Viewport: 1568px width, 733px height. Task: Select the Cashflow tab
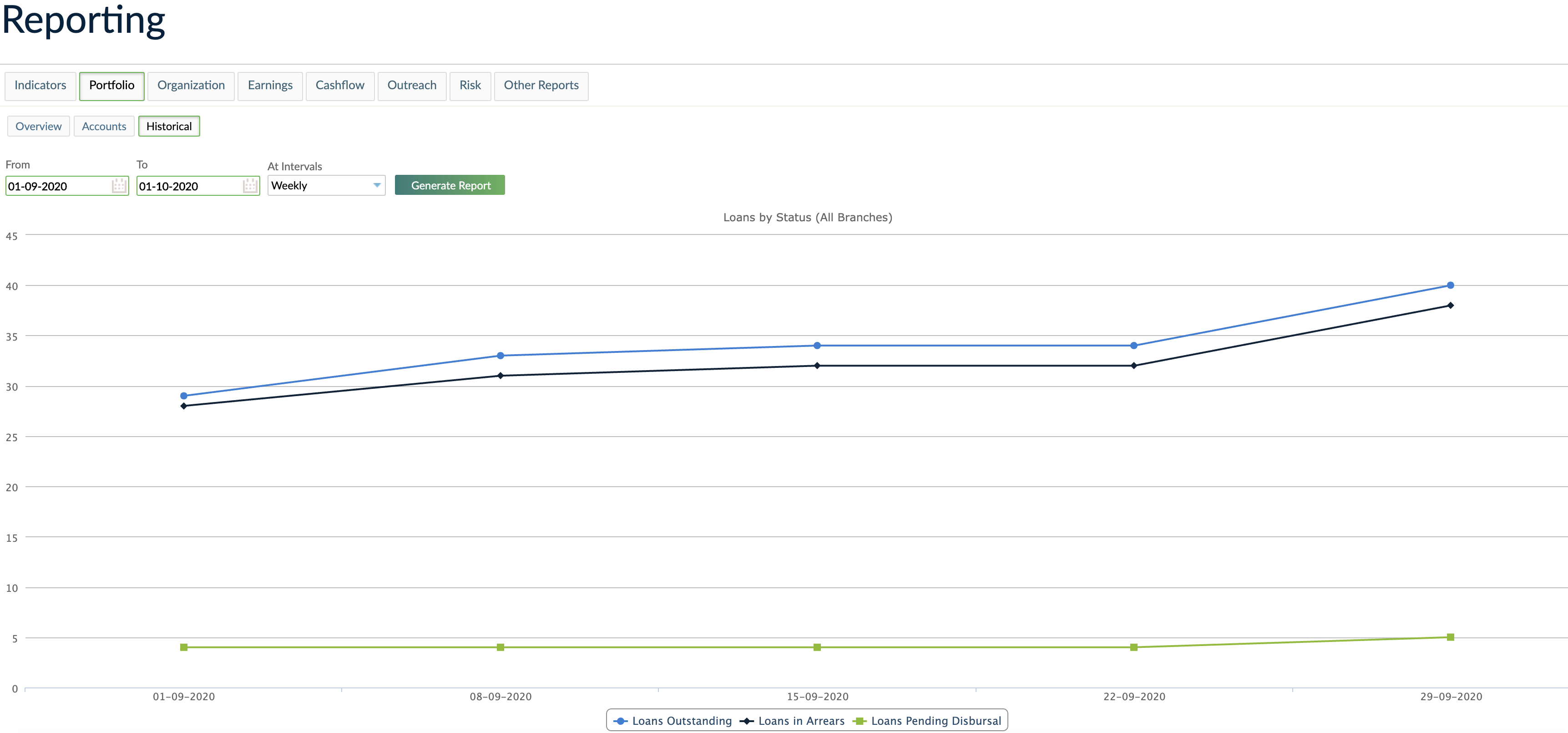pos(339,85)
